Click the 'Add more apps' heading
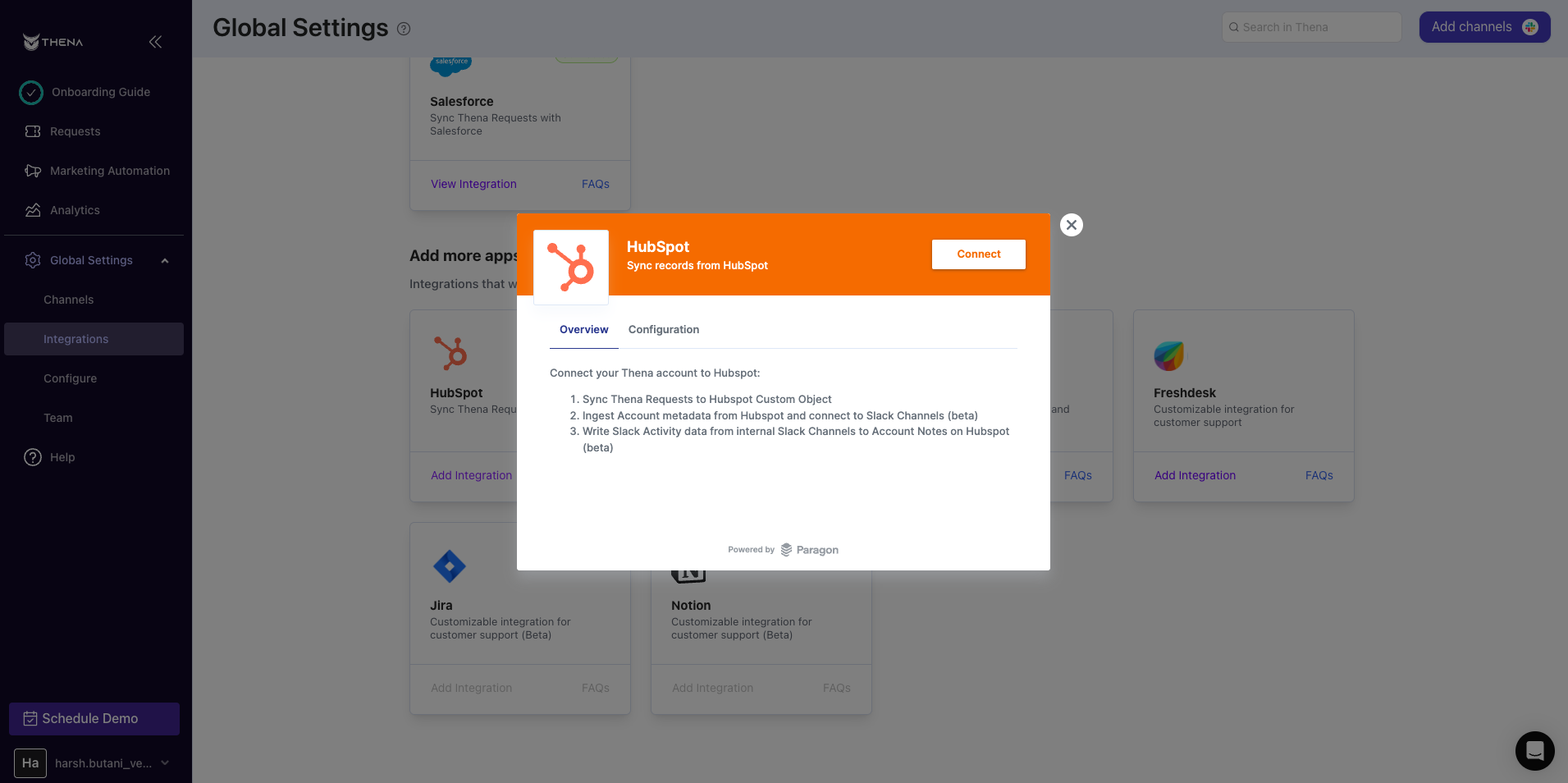The image size is (1568, 783). tap(464, 256)
